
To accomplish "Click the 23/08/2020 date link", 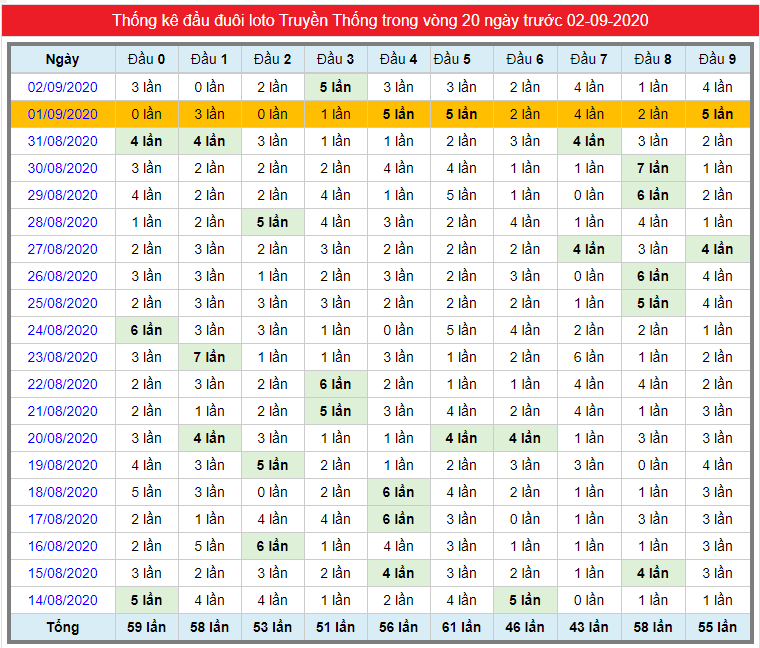I will (x=63, y=357).
